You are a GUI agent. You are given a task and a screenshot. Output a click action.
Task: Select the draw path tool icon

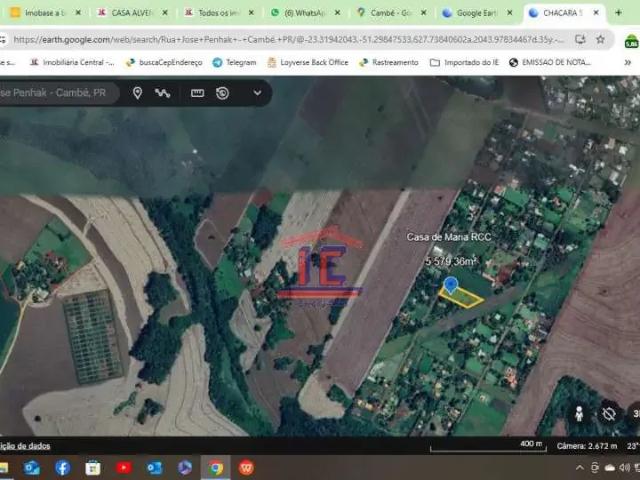click(x=162, y=93)
